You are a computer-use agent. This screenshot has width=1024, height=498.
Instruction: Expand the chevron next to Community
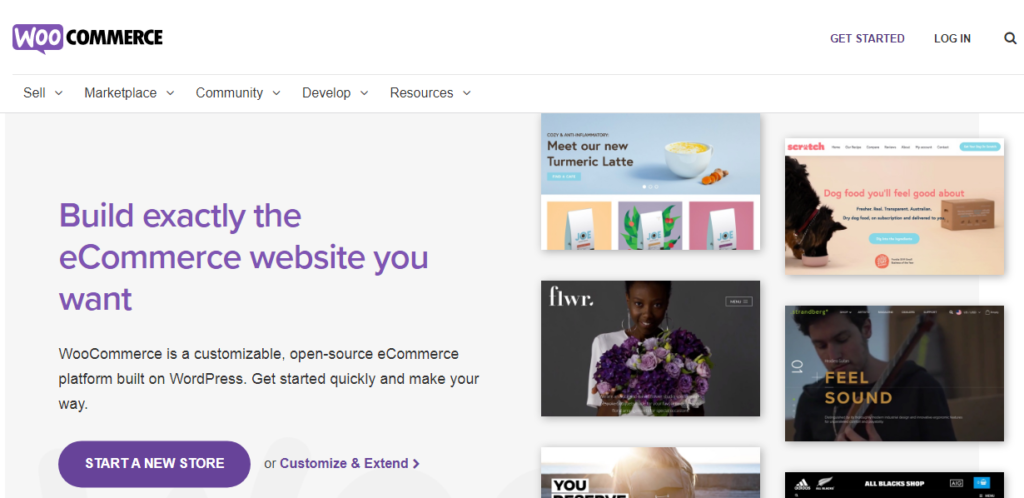(x=276, y=93)
